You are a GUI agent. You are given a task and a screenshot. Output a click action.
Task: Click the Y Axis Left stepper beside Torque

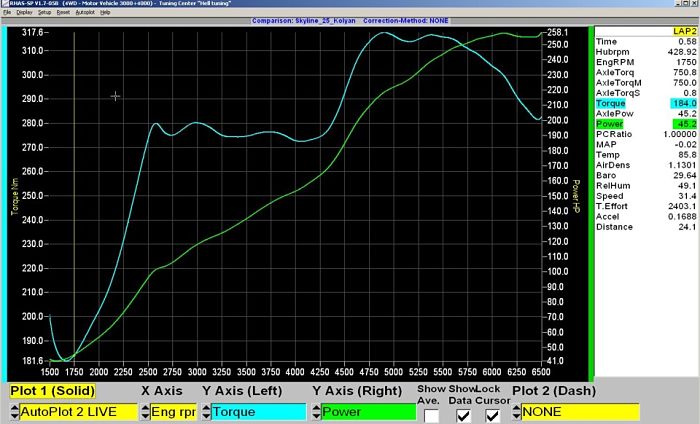tap(206, 412)
